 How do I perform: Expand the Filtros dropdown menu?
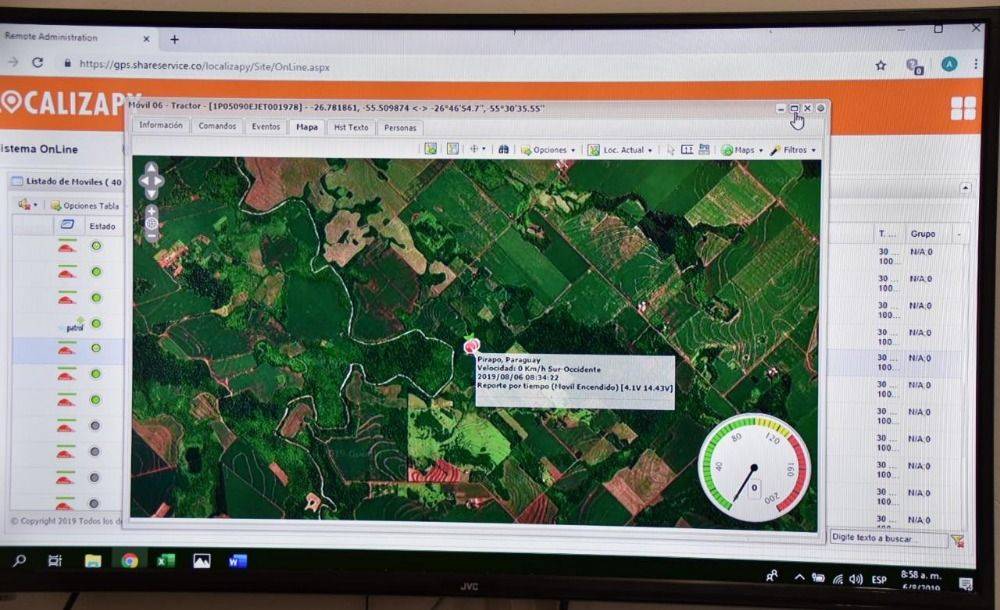click(793, 150)
